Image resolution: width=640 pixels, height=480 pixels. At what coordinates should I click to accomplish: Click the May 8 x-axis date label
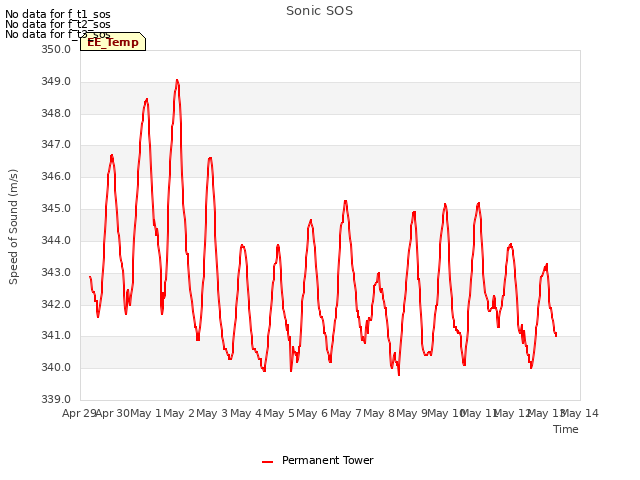(x=379, y=413)
